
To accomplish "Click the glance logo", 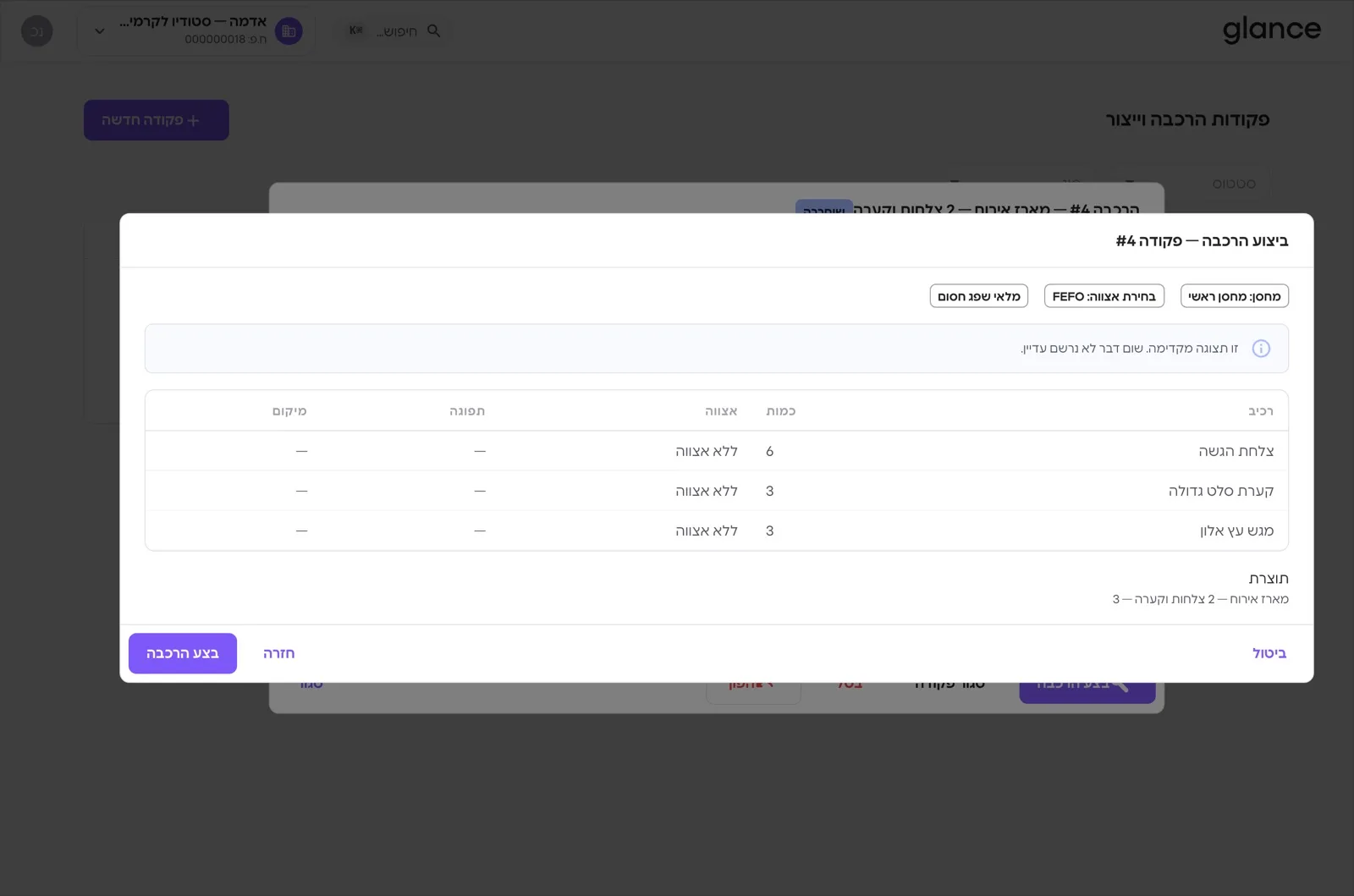I will click(1272, 30).
